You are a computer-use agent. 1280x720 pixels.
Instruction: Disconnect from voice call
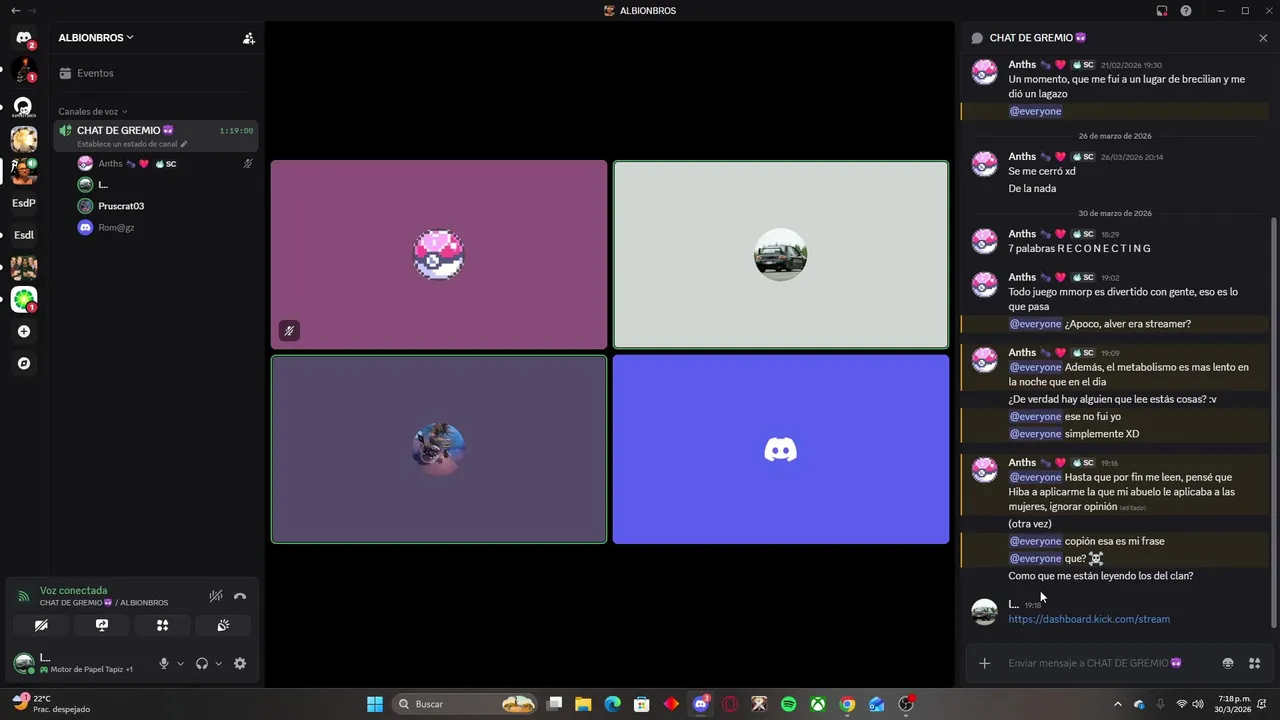coord(240,596)
